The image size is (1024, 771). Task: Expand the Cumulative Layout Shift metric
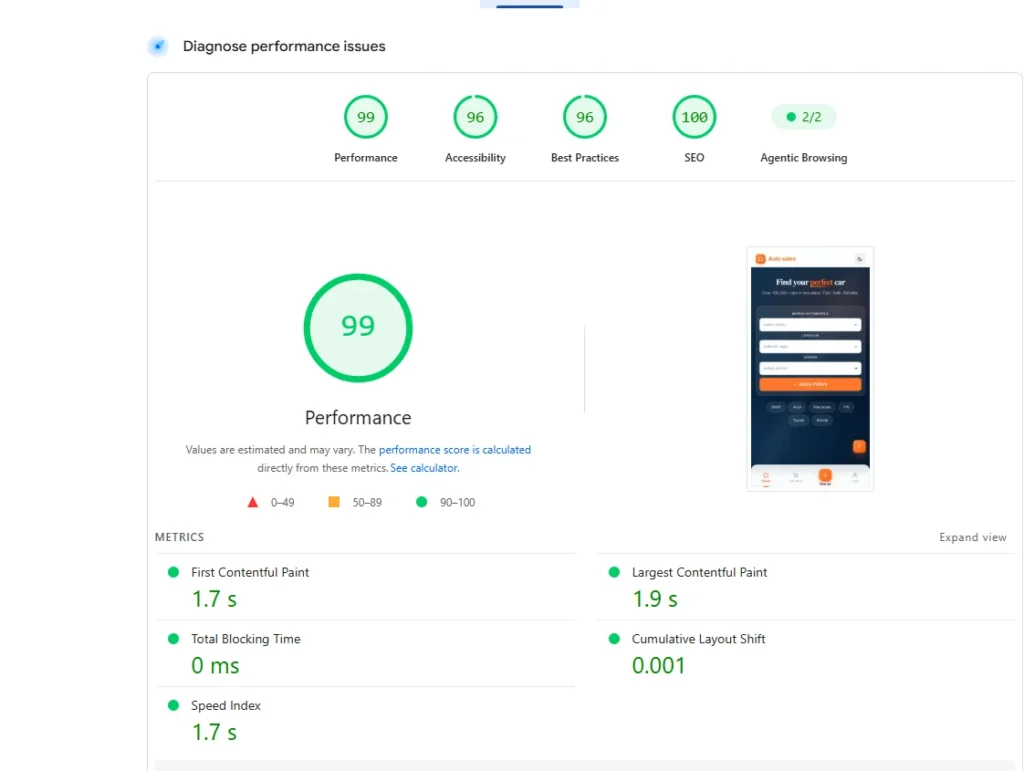pyautogui.click(x=805, y=653)
